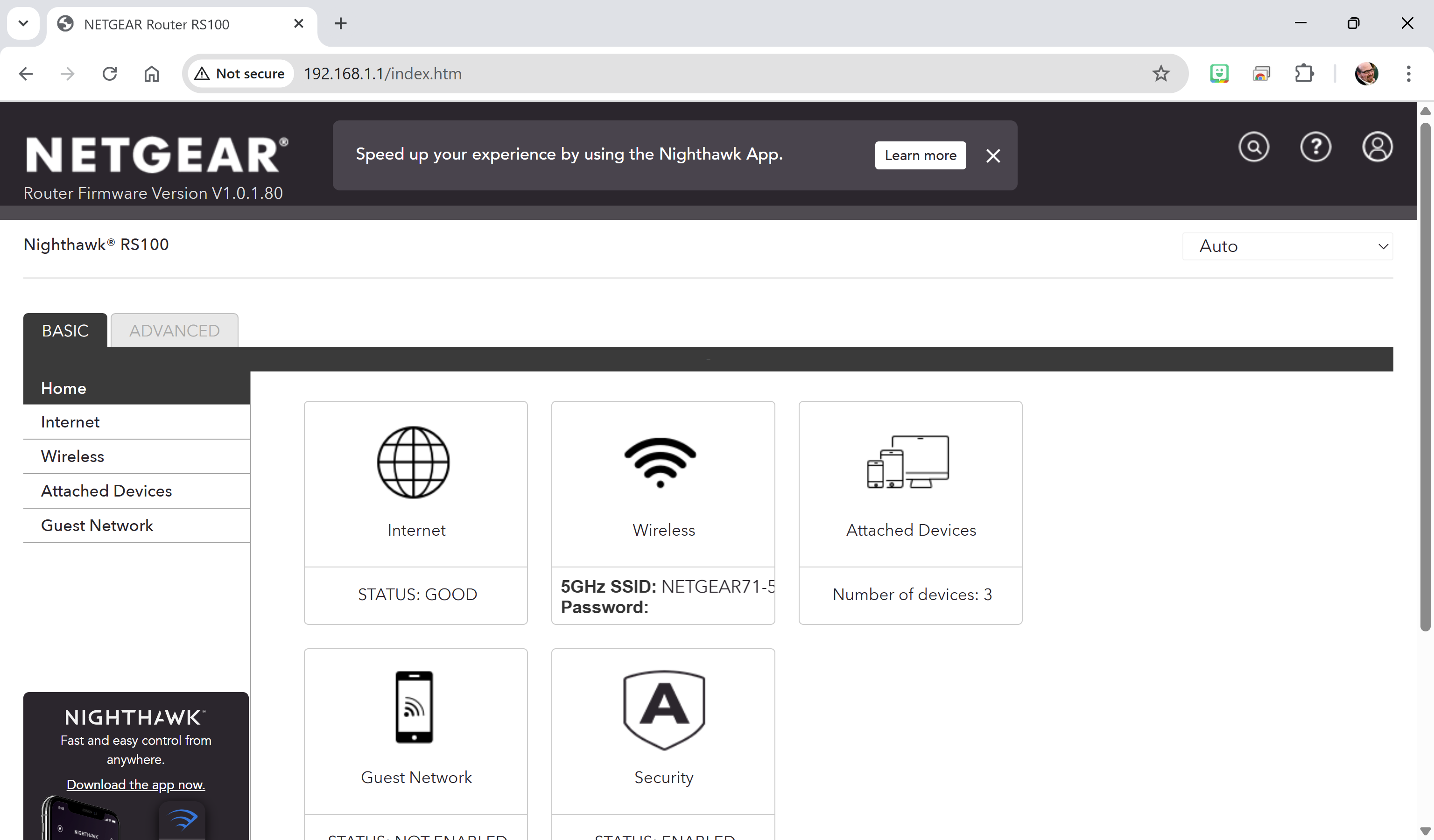Click the Download the app now link

pyautogui.click(x=135, y=785)
